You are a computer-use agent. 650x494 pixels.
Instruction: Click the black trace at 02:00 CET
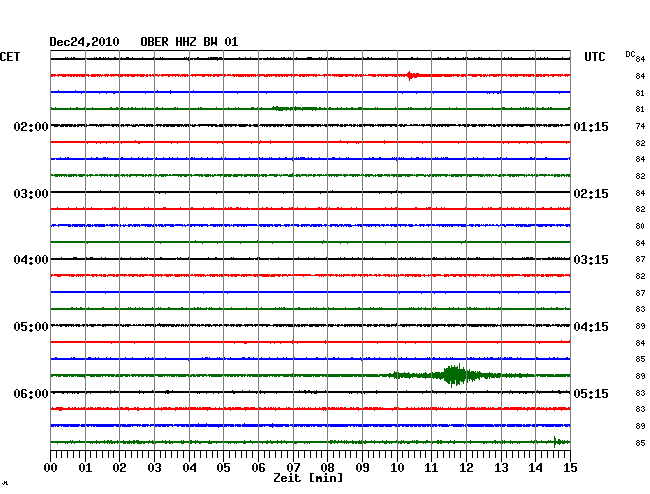[310, 125]
